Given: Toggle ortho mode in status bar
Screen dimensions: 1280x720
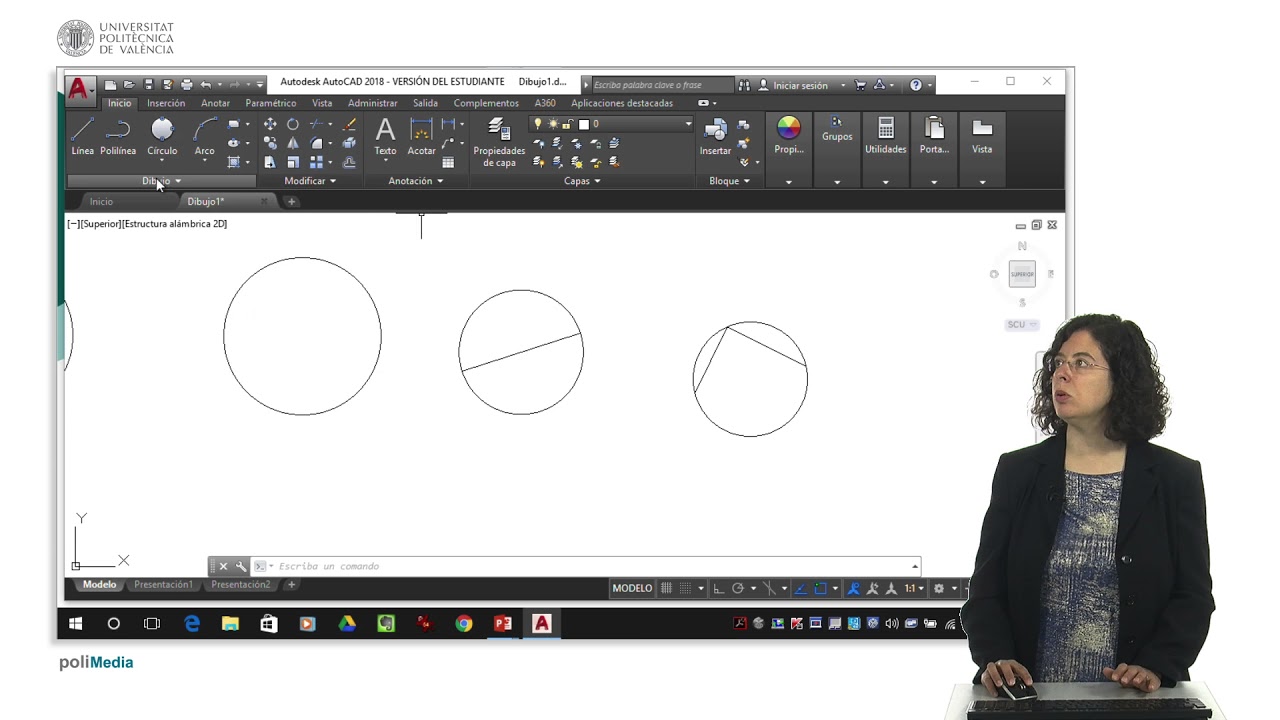Looking at the screenshot, I should (718, 588).
